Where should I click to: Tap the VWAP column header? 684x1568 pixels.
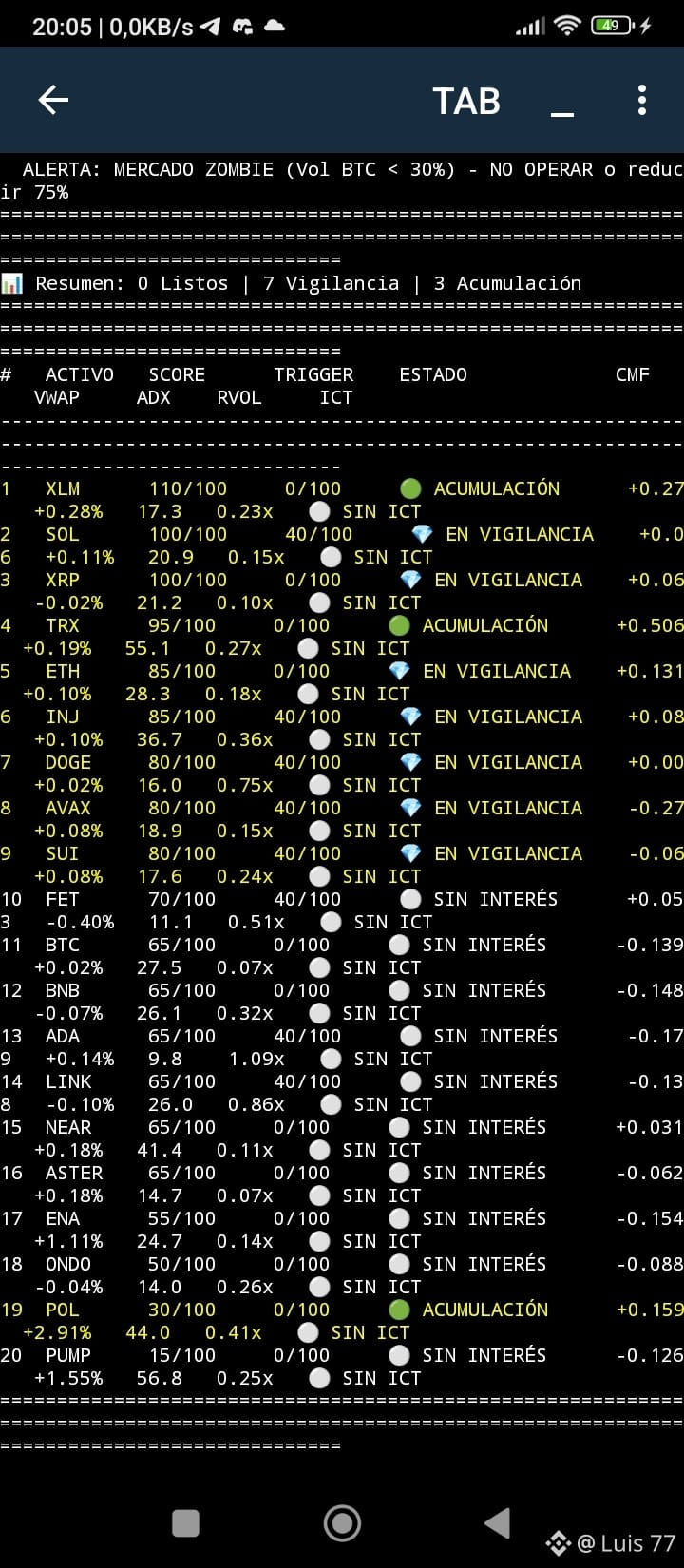point(57,398)
